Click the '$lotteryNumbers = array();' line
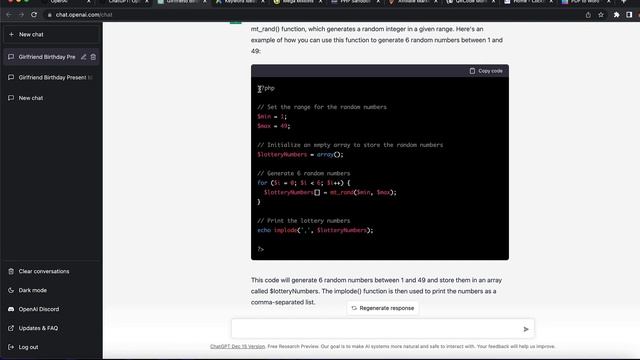Viewport: 640px width, 360px height. [x=300, y=155]
